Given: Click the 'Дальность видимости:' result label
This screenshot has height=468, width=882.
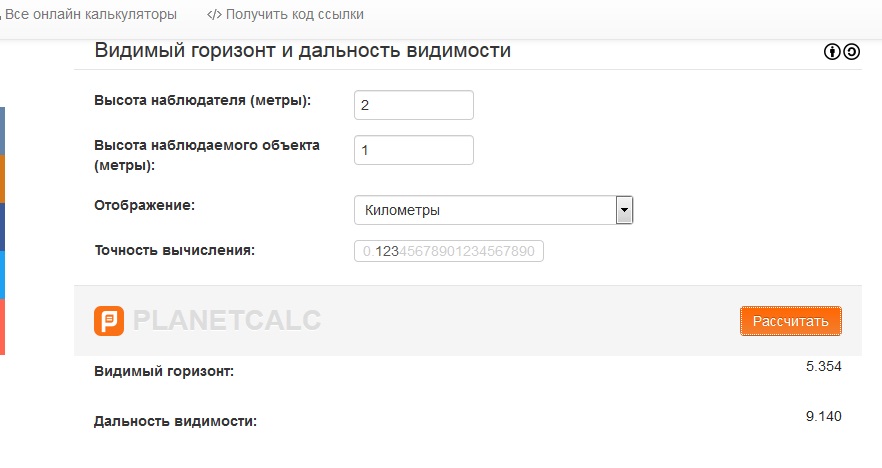Looking at the screenshot, I should click(175, 421).
